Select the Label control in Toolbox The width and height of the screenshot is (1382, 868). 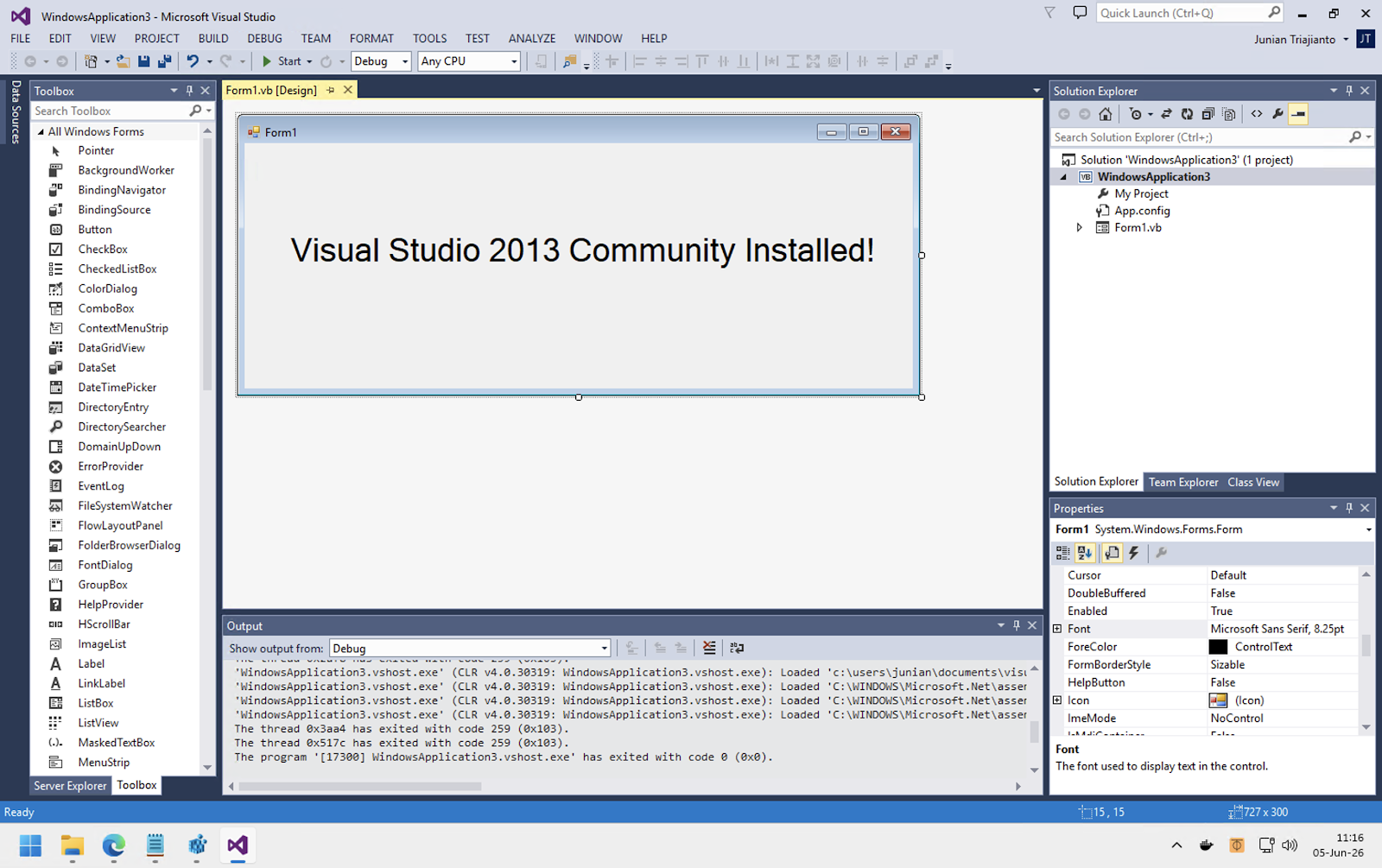pyautogui.click(x=92, y=664)
